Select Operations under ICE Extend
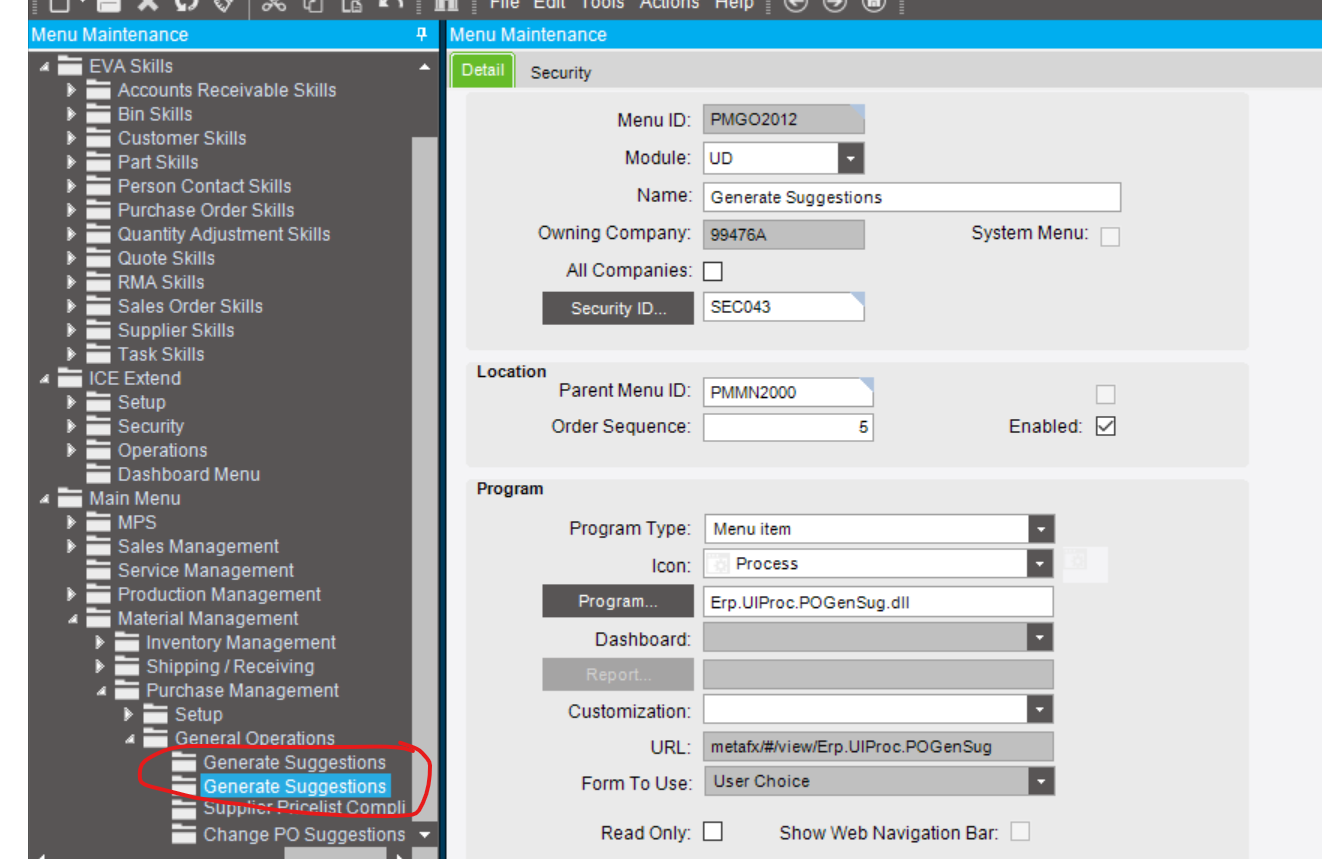 [x=162, y=450]
